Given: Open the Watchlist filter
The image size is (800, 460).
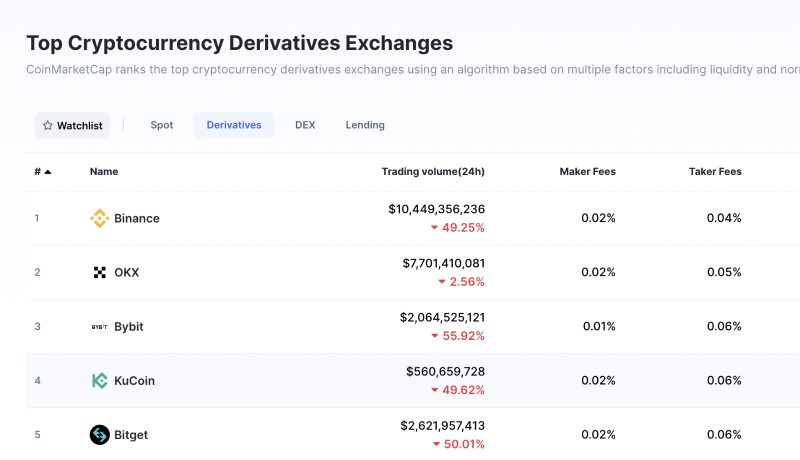Looking at the screenshot, I should (x=73, y=125).
